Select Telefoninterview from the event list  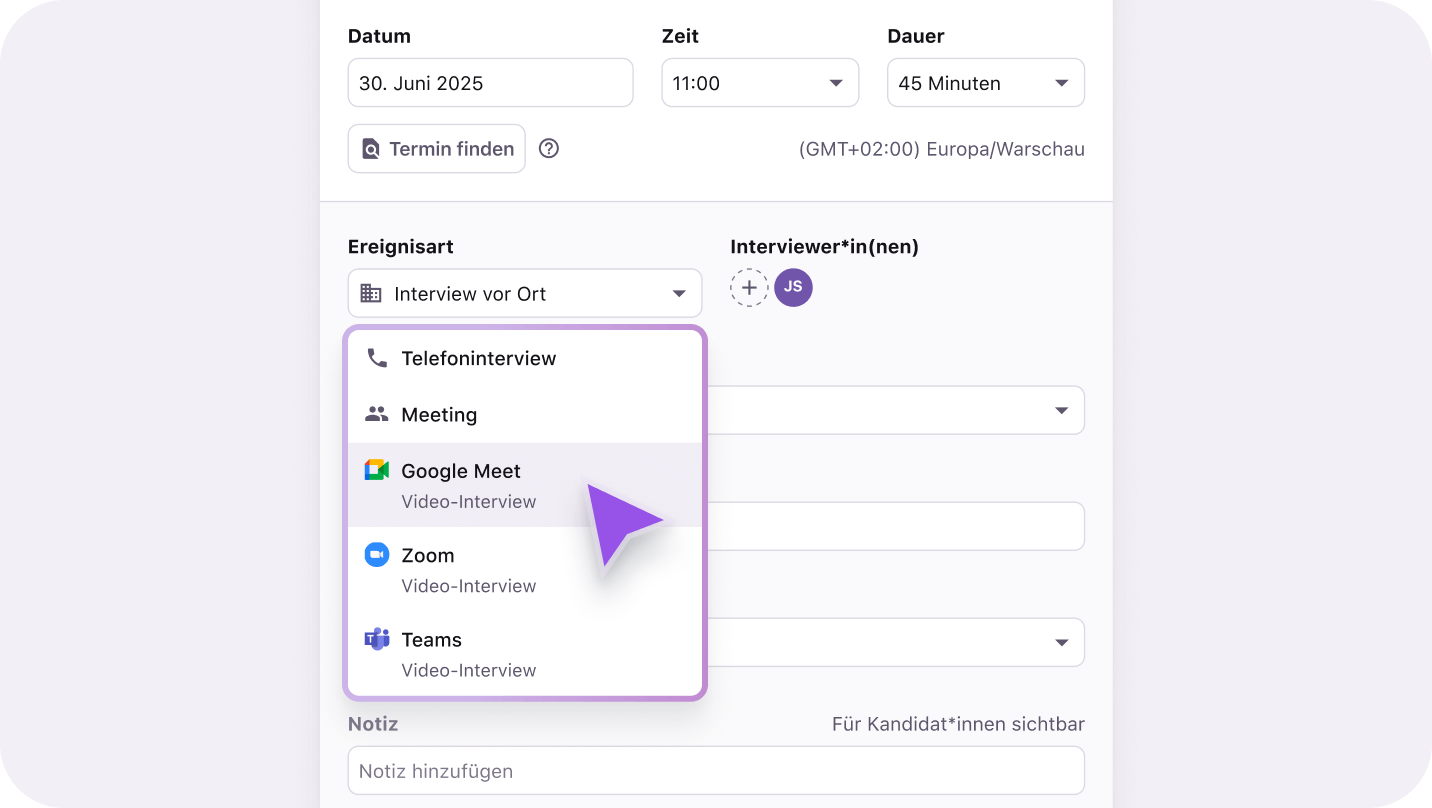point(479,358)
